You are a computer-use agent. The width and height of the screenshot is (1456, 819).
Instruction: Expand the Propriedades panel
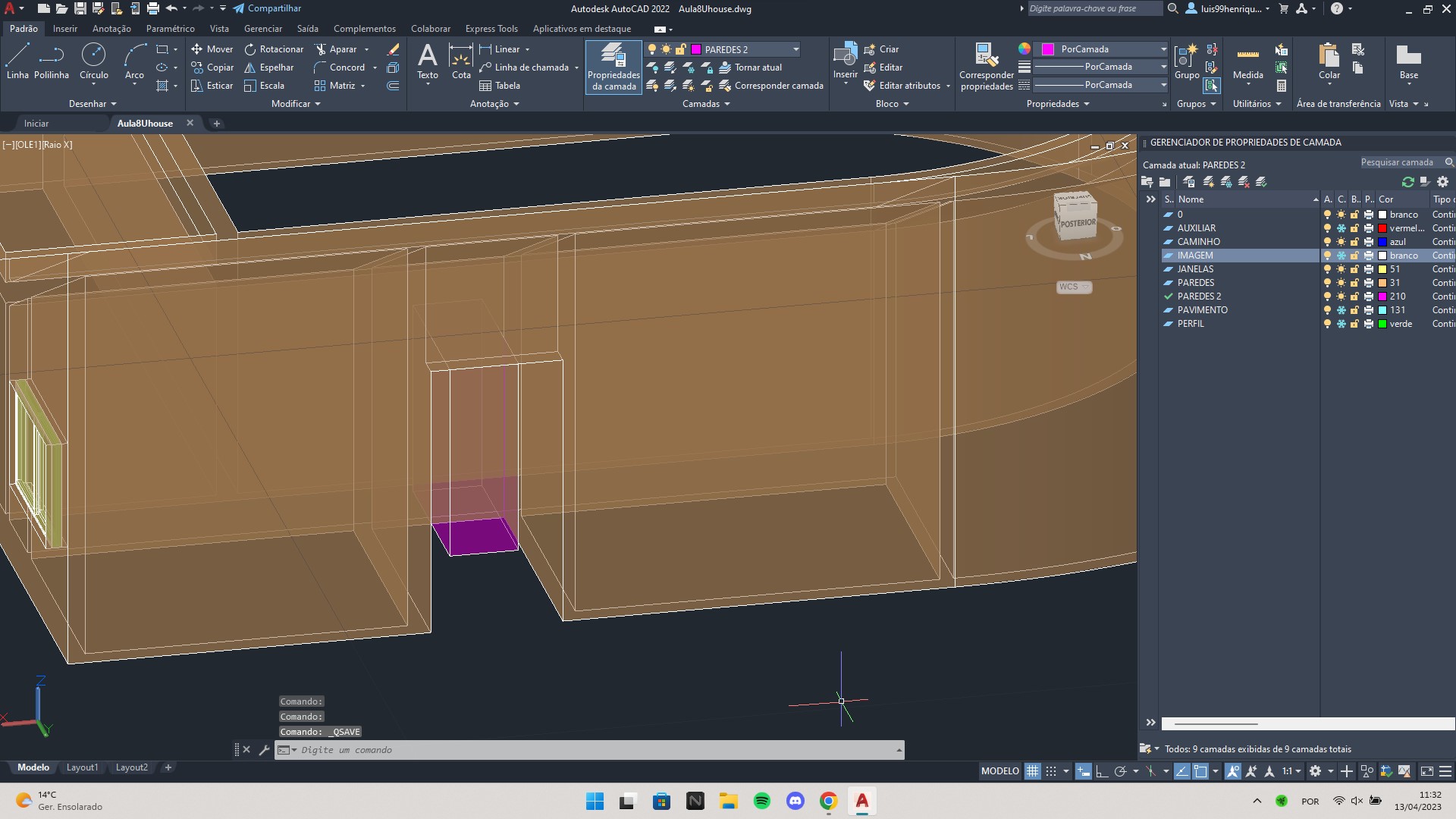[1058, 104]
